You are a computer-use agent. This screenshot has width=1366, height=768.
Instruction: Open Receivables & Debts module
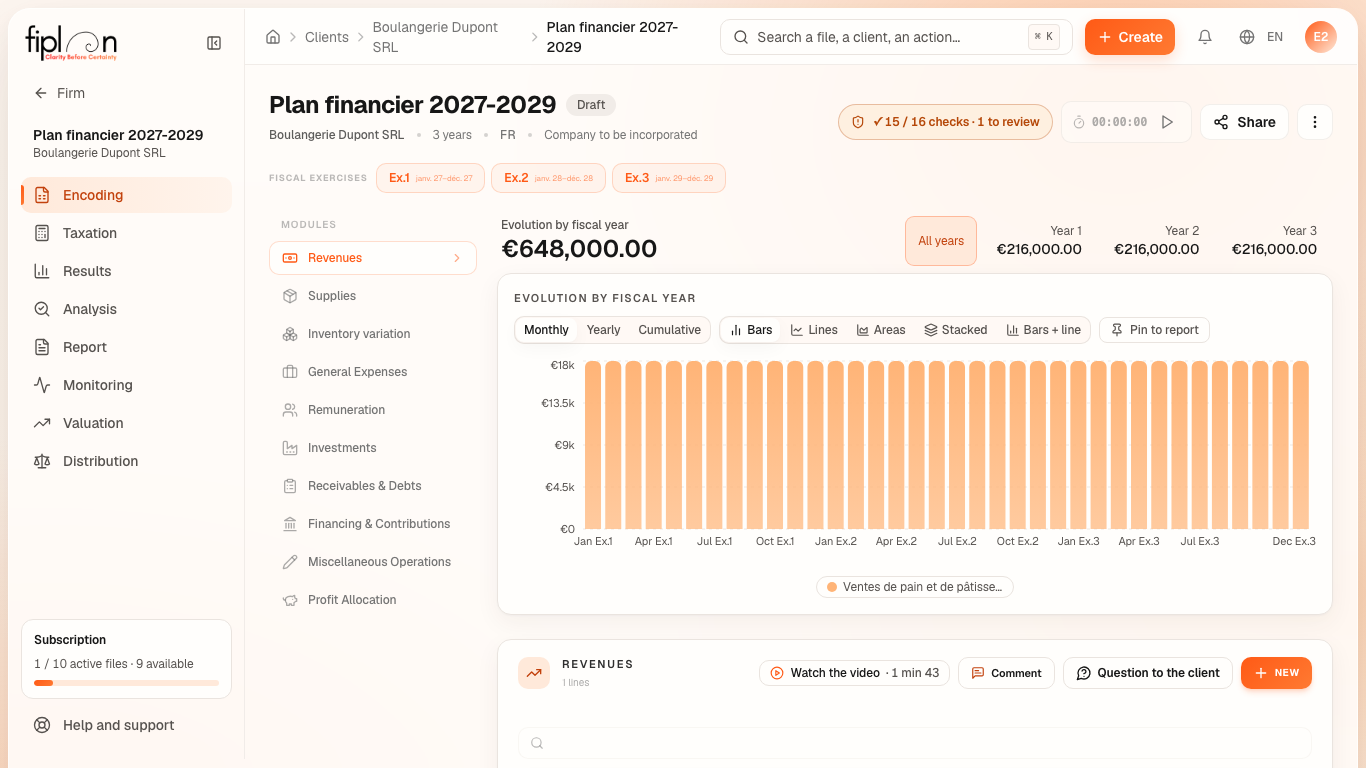pos(373,486)
